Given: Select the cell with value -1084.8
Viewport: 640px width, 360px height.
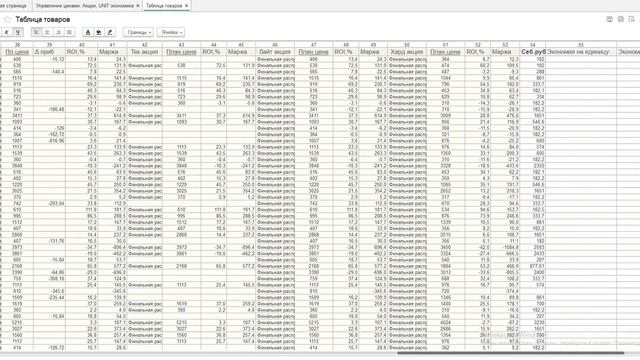Looking at the screenshot, I should tap(505, 247).
